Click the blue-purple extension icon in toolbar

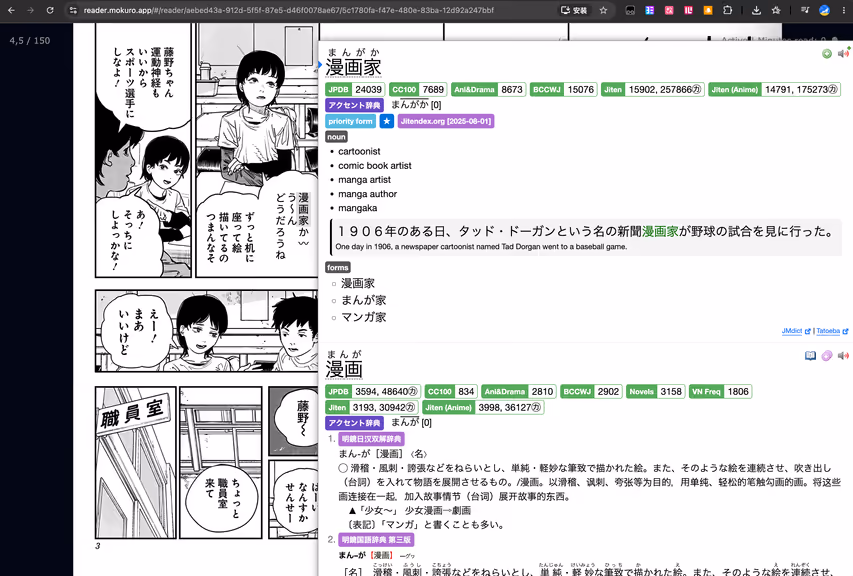click(650, 10)
